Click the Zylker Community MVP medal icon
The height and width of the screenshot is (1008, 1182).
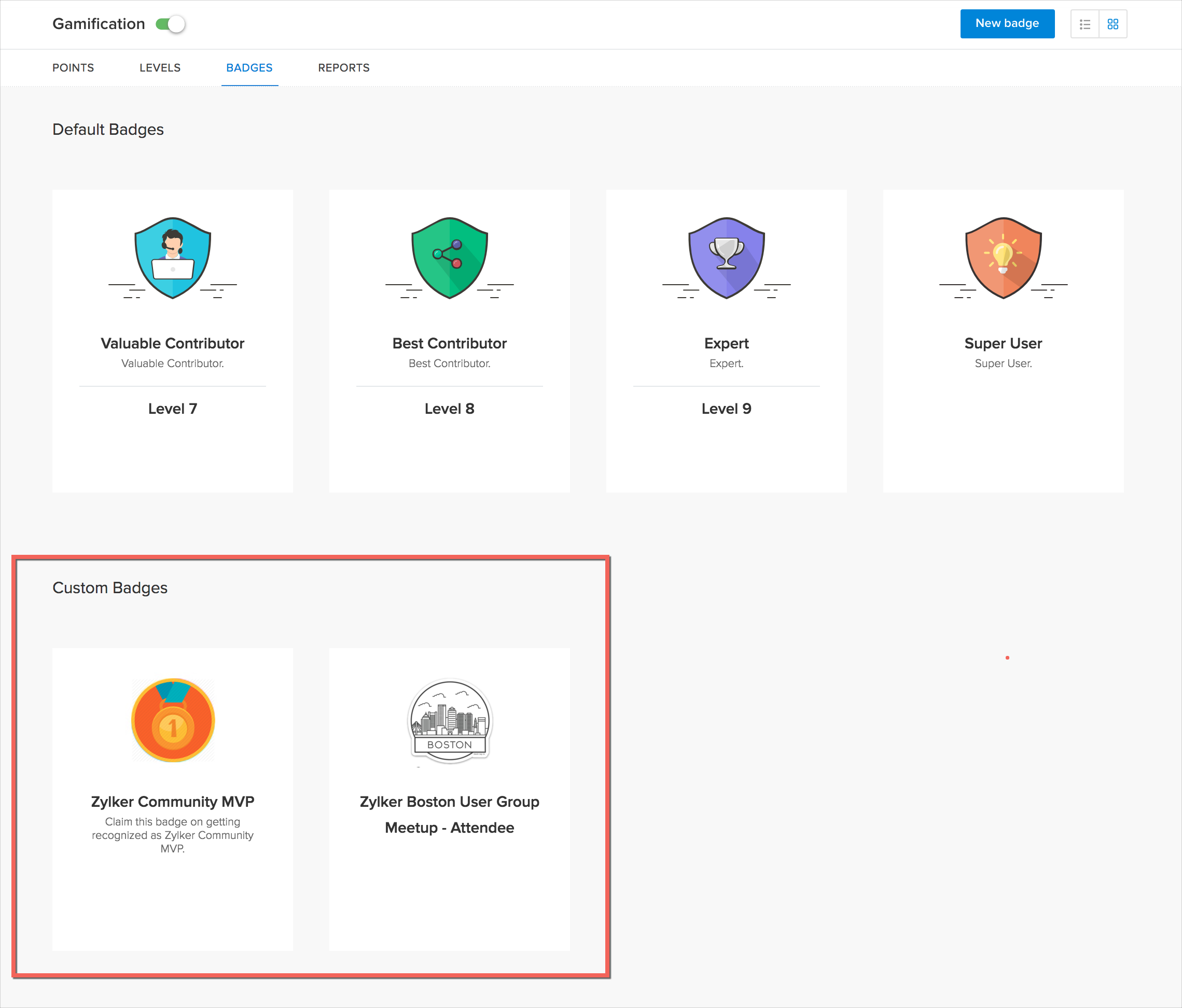tap(173, 720)
